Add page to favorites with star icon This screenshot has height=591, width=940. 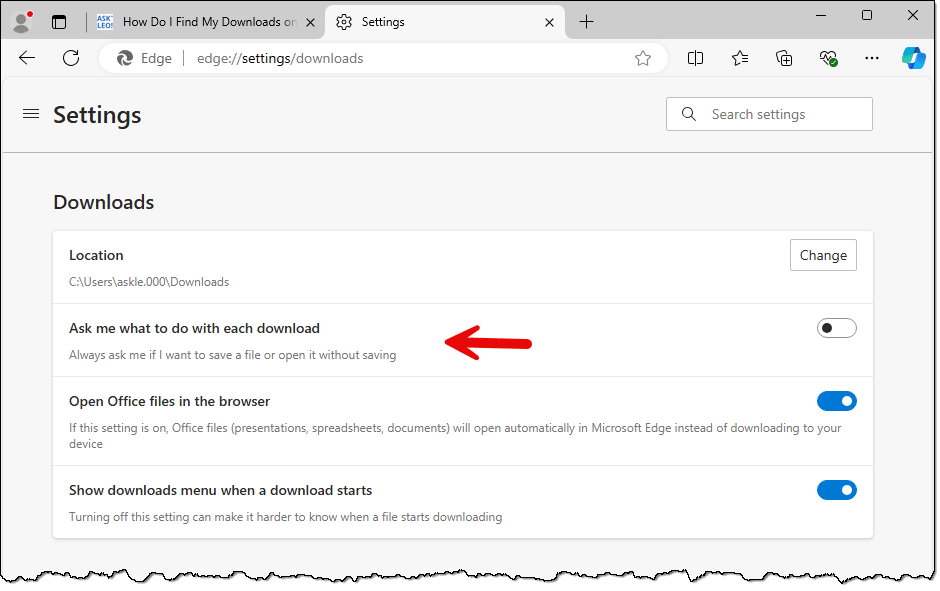coord(643,58)
